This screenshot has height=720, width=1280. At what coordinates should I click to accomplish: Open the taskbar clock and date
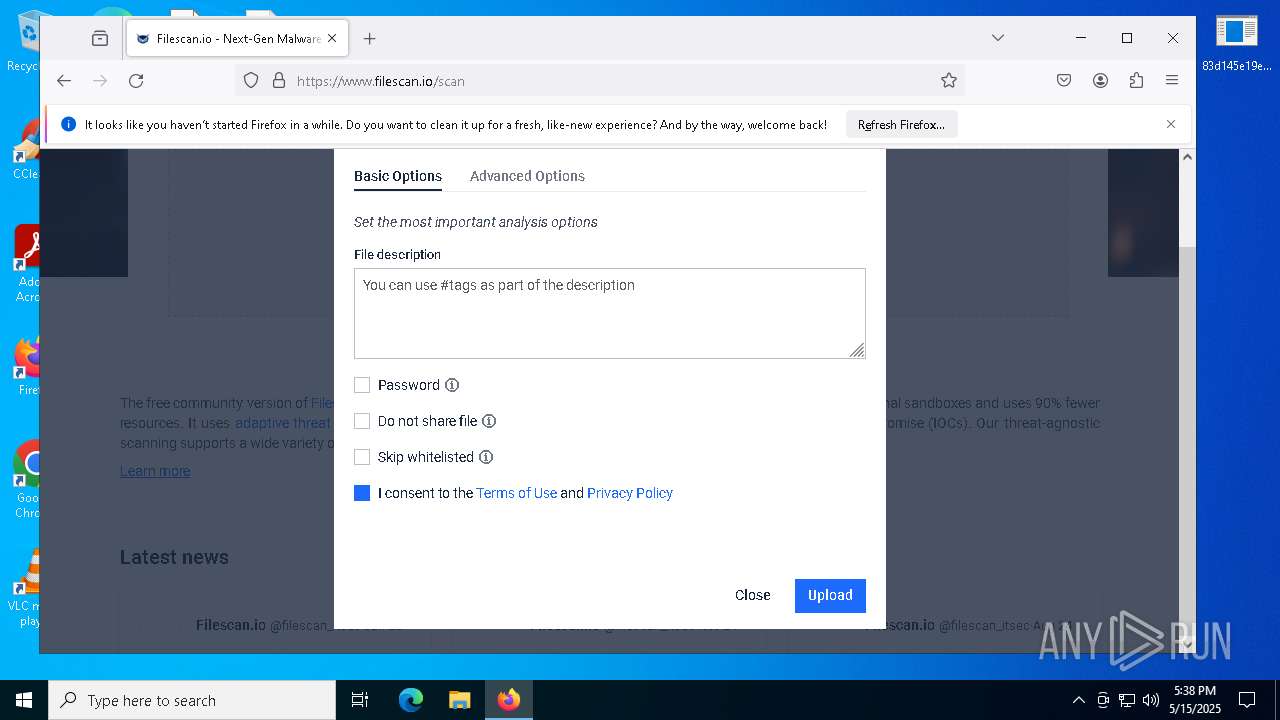pyautogui.click(x=1195, y=700)
